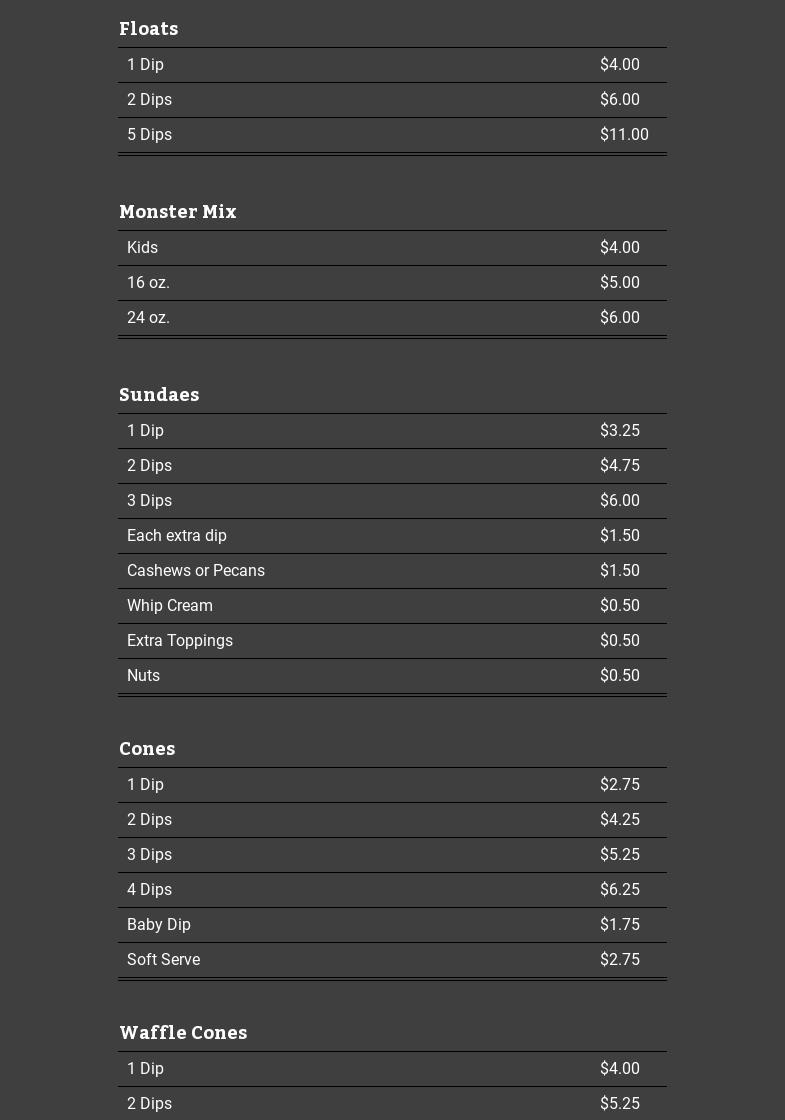Click the Extra Toppings row
Screen dimensions: 785x1120
click(392, 641)
